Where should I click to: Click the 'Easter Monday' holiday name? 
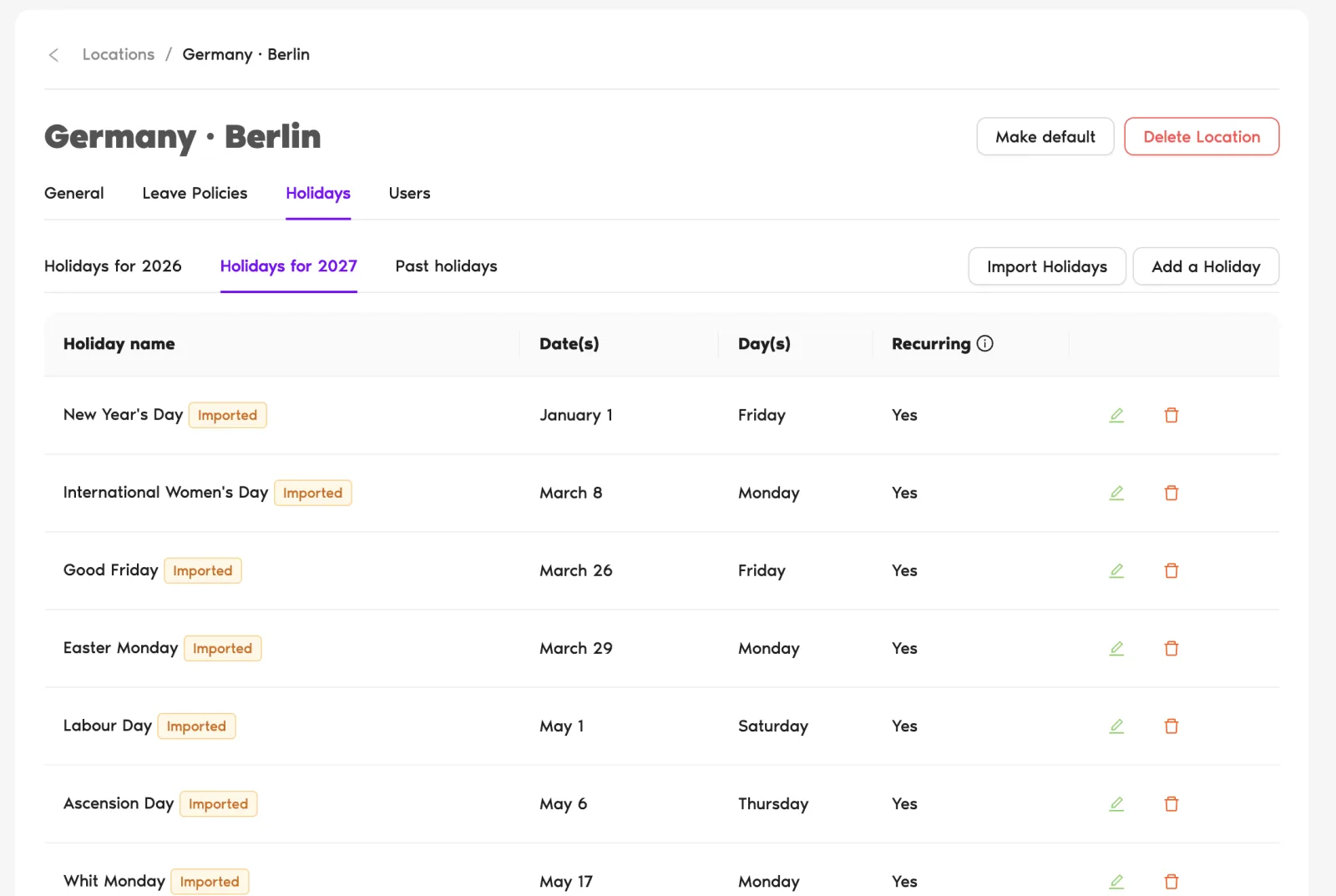[x=121, y=647]
